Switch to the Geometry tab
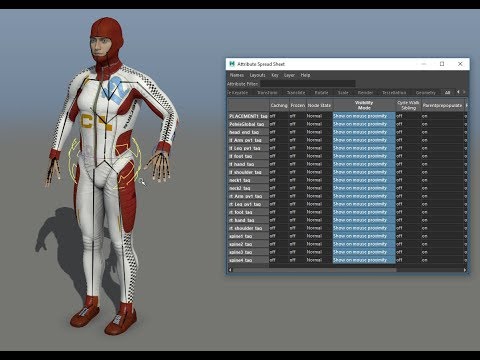Viewport: 480px width, 360px height. point(426,93)
